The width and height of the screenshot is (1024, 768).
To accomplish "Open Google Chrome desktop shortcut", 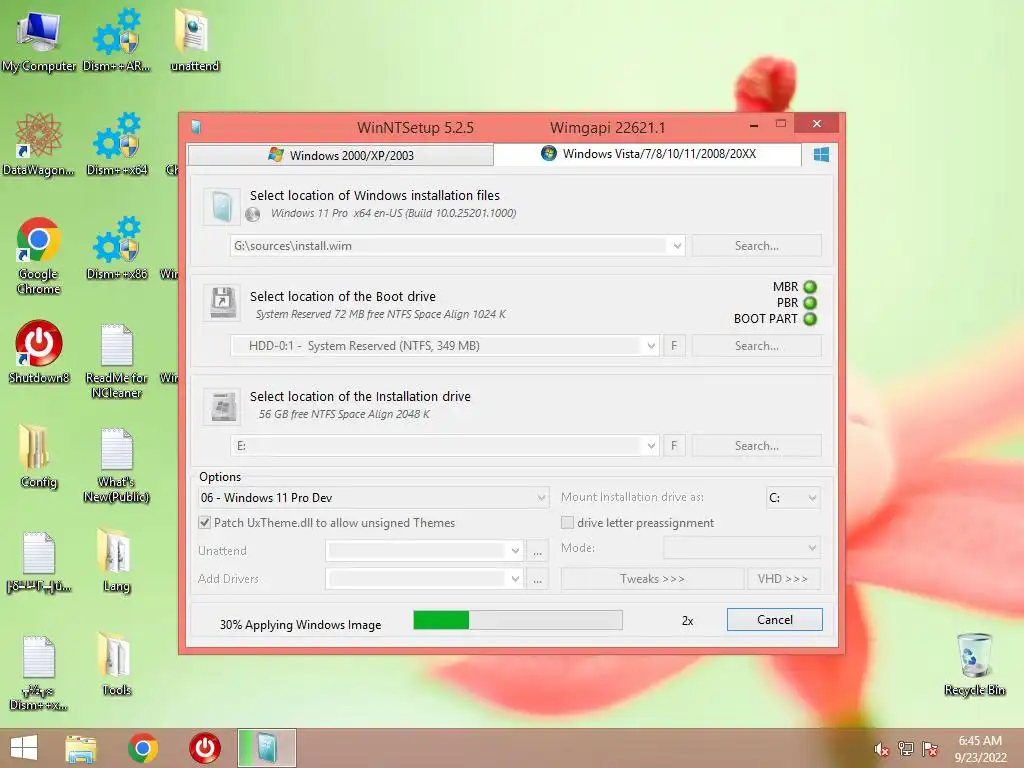I will (x=39, y=255).
